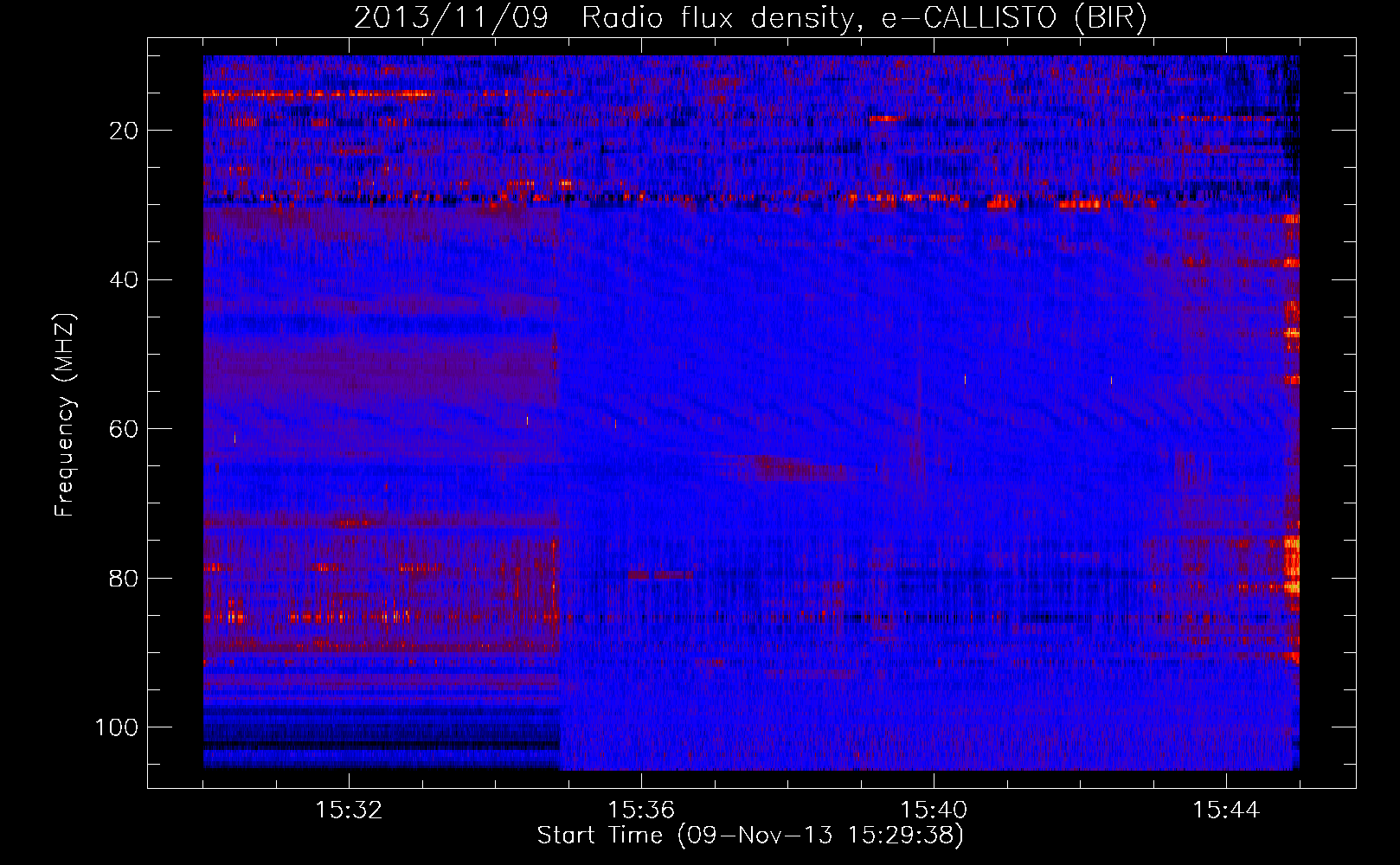Click the 15:44 time tick label
This screenshot has width=1400, height=865.
click(1226, 811)
